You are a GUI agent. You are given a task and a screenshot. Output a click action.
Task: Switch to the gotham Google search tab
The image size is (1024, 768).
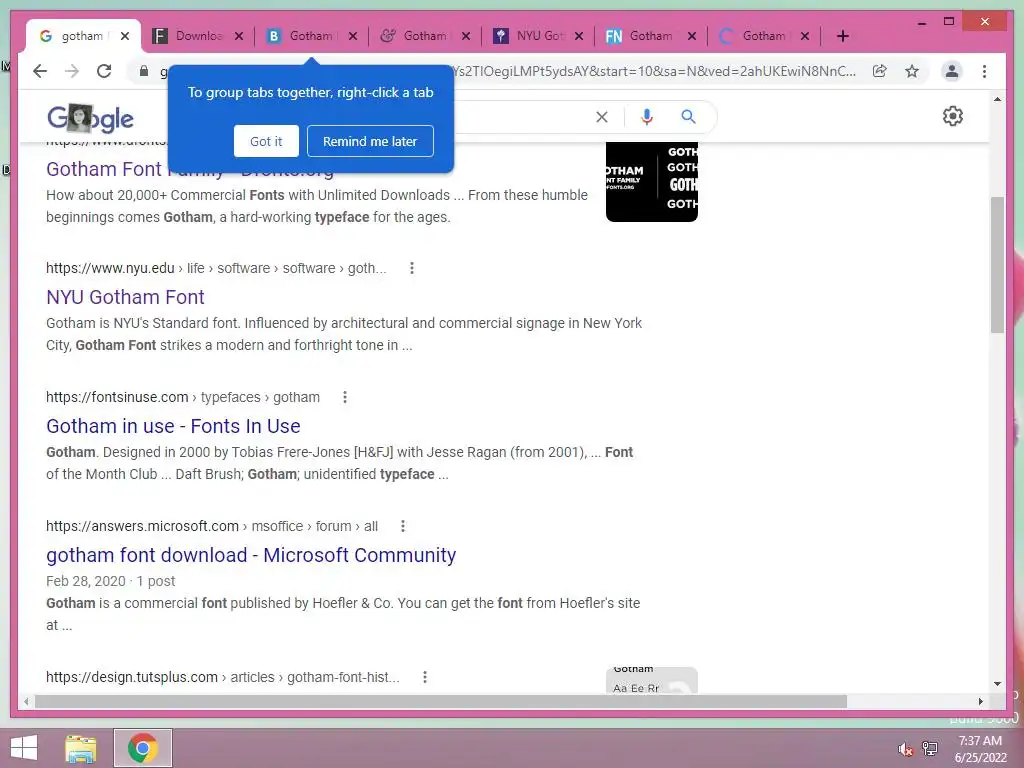pyautogui.click(x=82, y=36)
